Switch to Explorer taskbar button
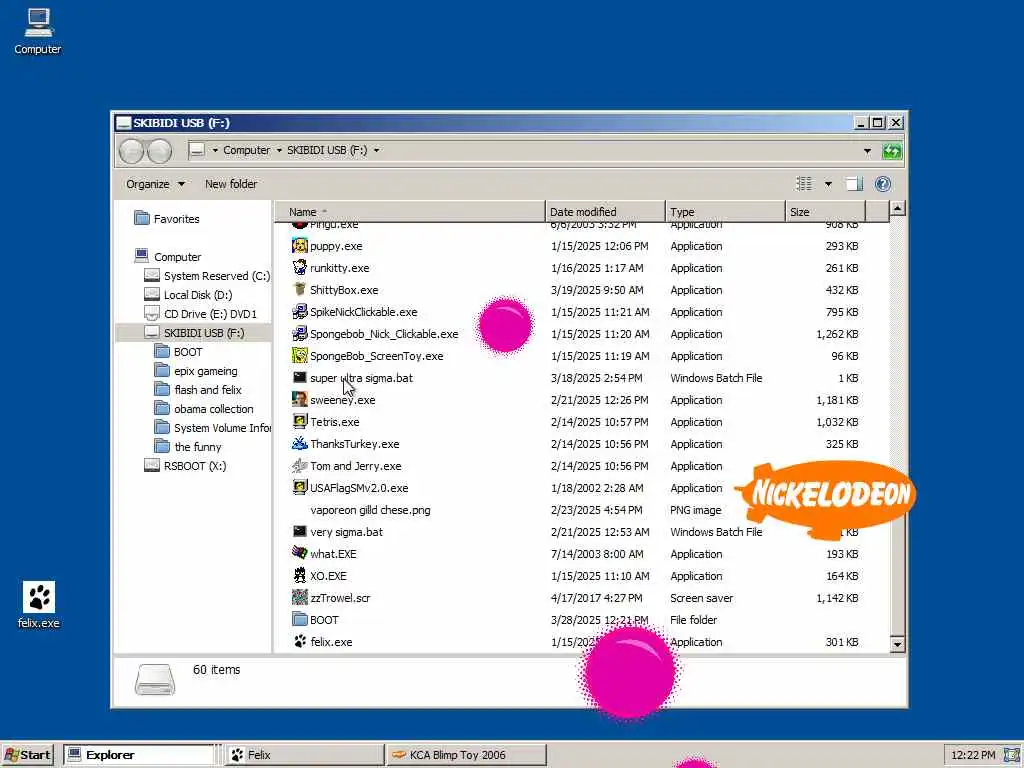Screen dimensions: 1024x768 (139, 755)
